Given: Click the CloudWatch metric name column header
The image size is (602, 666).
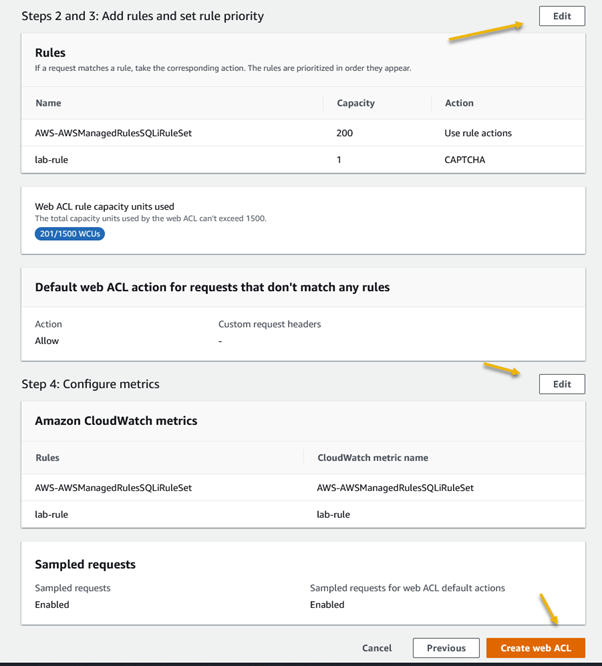Looking at the screenshot, I should pos(372,458).
